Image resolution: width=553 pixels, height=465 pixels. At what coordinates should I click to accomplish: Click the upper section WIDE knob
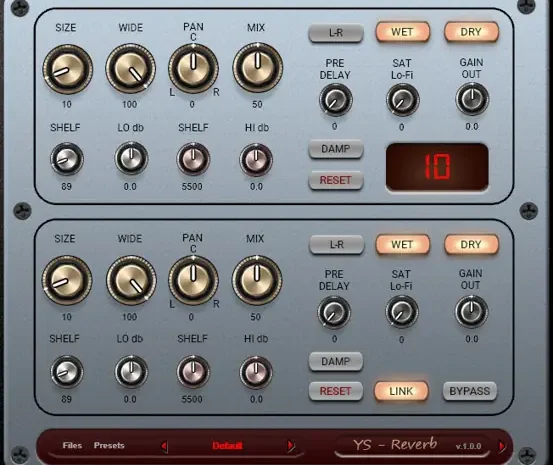pyautogui.click(x=130, y=68)
